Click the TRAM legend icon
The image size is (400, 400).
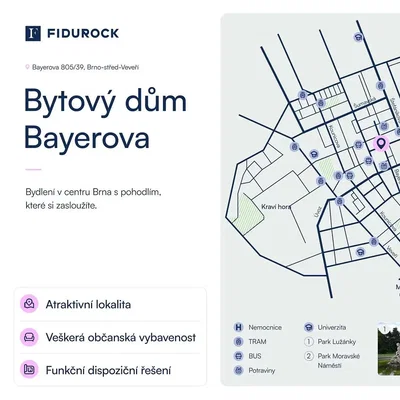pos(238,342)
